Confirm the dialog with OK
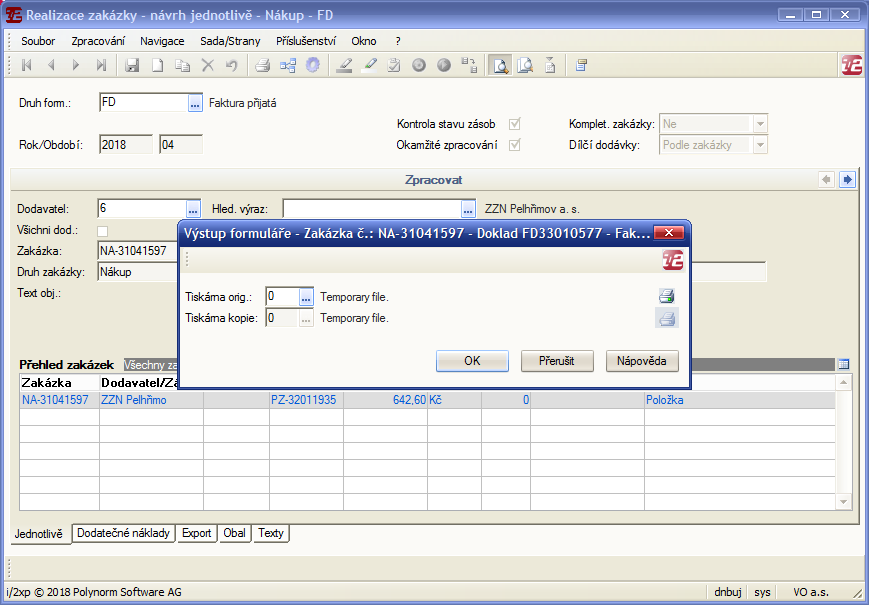This screenshot has width=869, height=605. coord(472,361)
